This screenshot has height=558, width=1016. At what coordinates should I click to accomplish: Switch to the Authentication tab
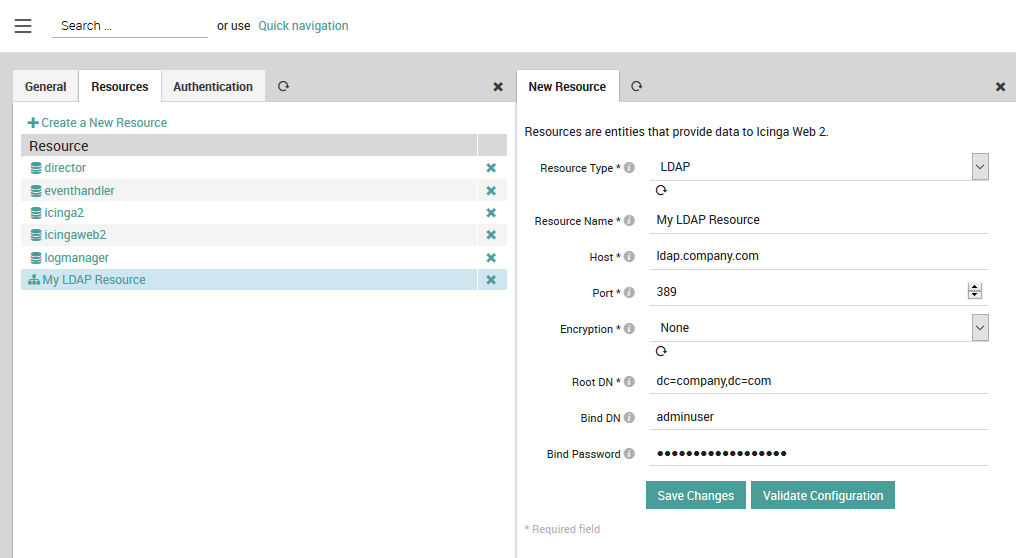coord(213,87)
